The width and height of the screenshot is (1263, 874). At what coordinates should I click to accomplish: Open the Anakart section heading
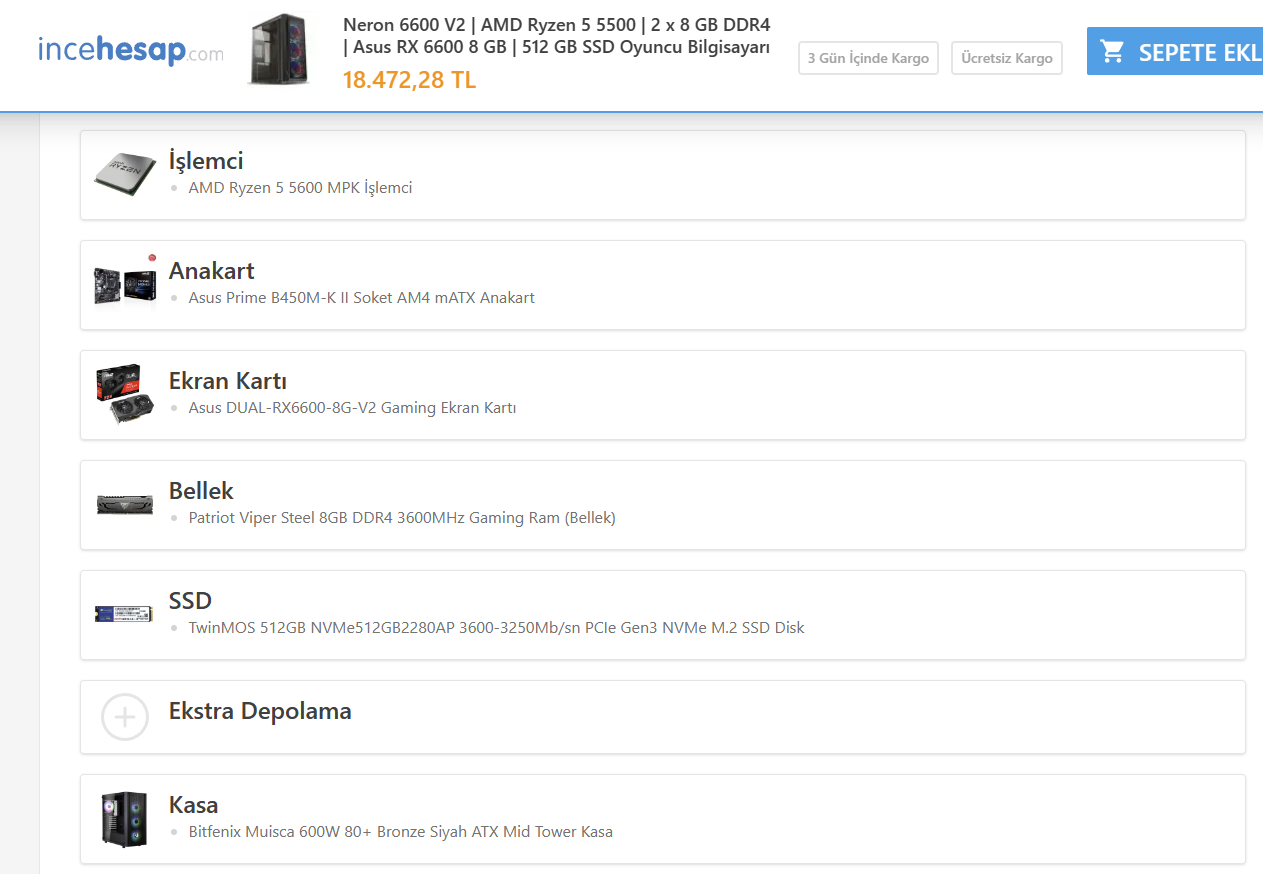click(x=212, y=271)
